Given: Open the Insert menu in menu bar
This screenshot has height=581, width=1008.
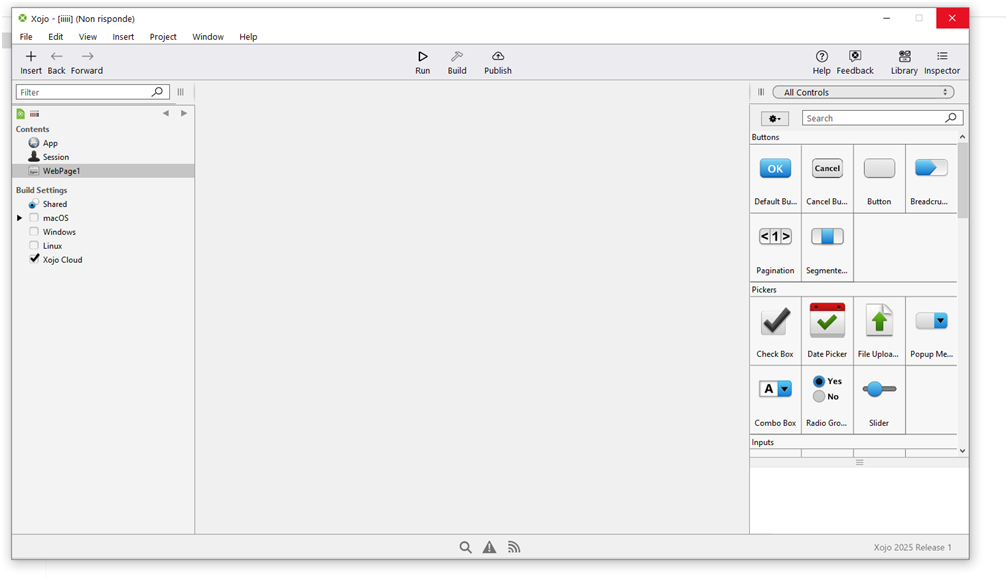Looking at the screenshot, I should tap(123, 37).
